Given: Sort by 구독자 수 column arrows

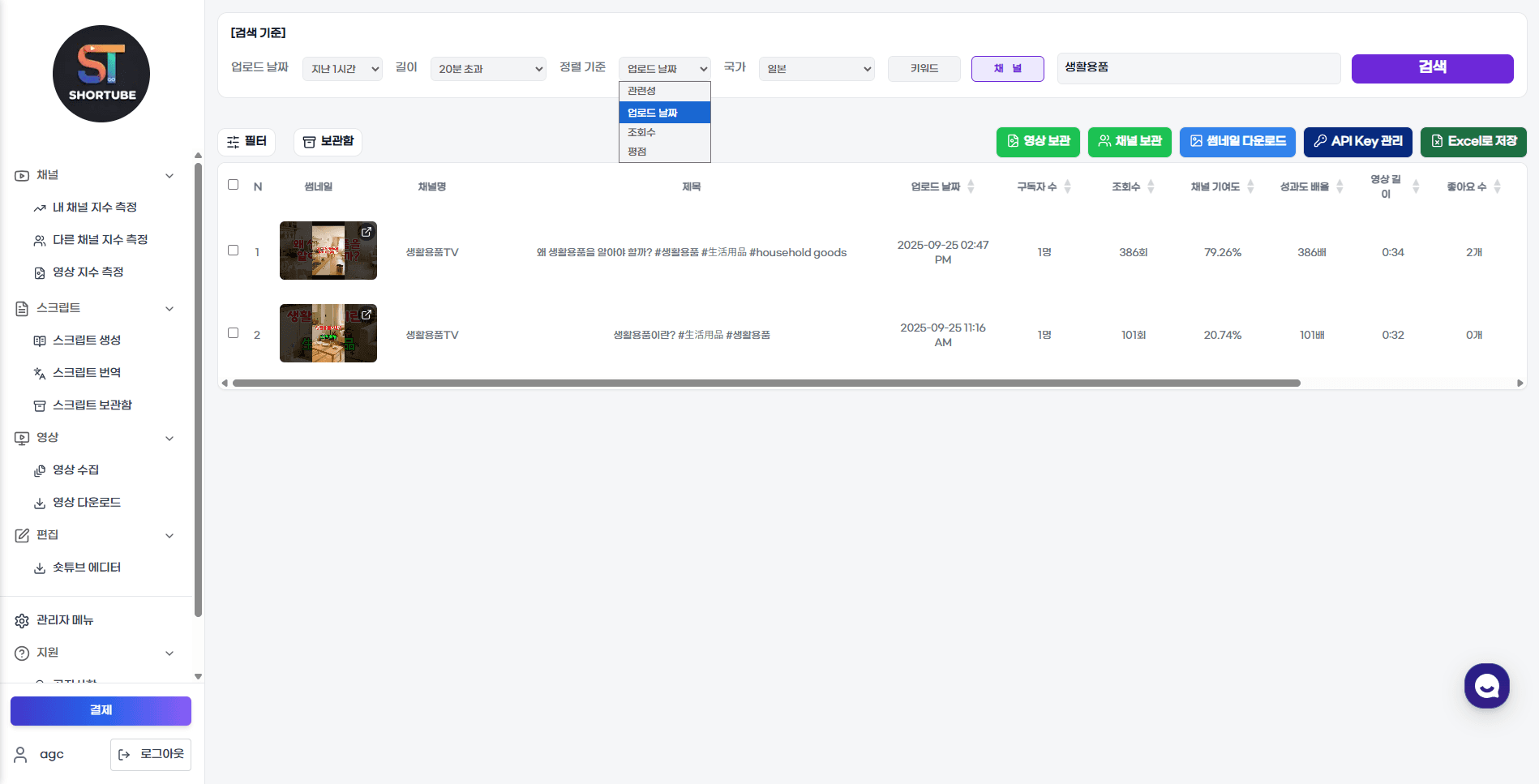Looking at the screenshot, I should 1068,186.
